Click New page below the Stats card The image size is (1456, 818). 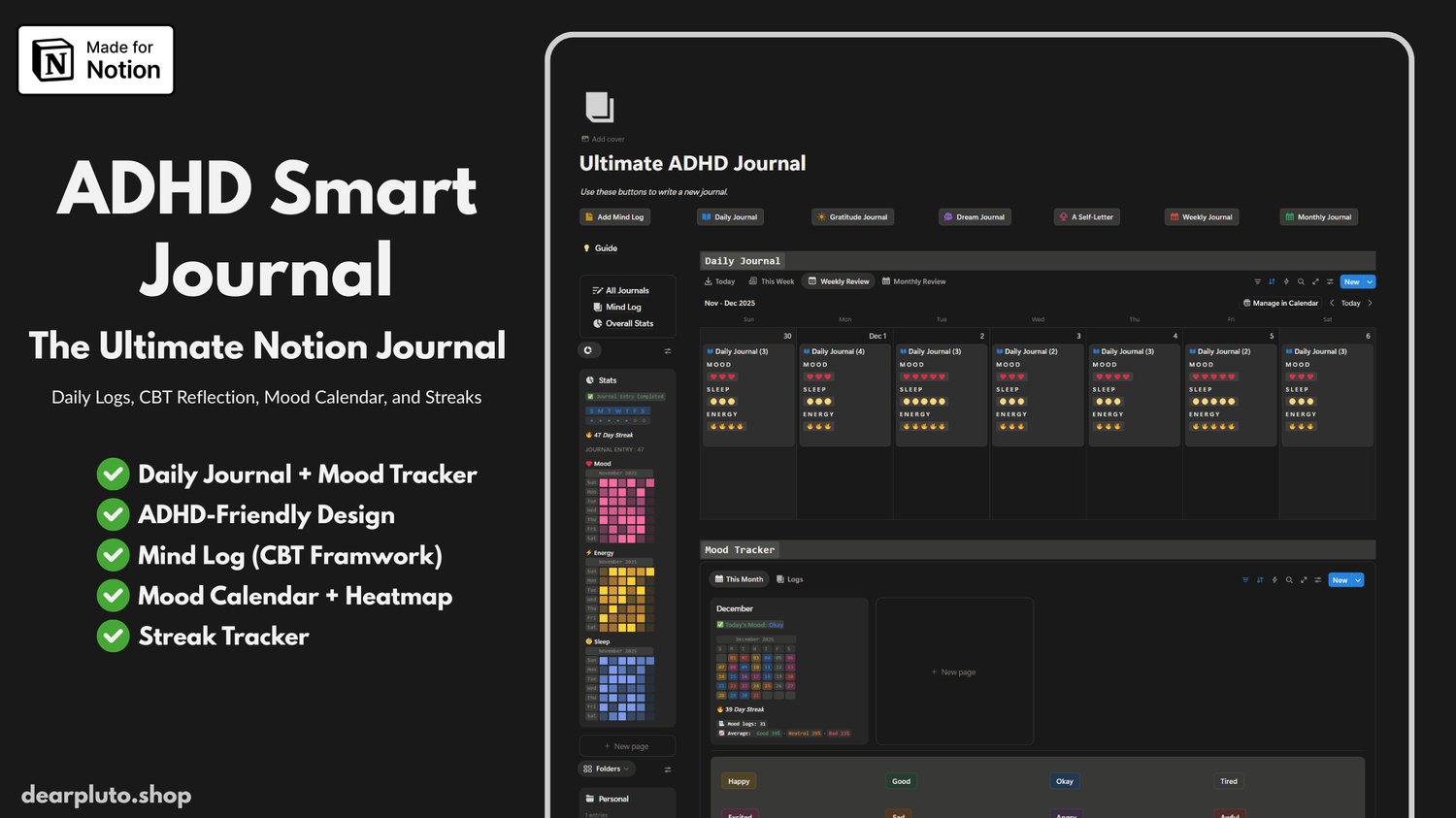click(627, 746)
